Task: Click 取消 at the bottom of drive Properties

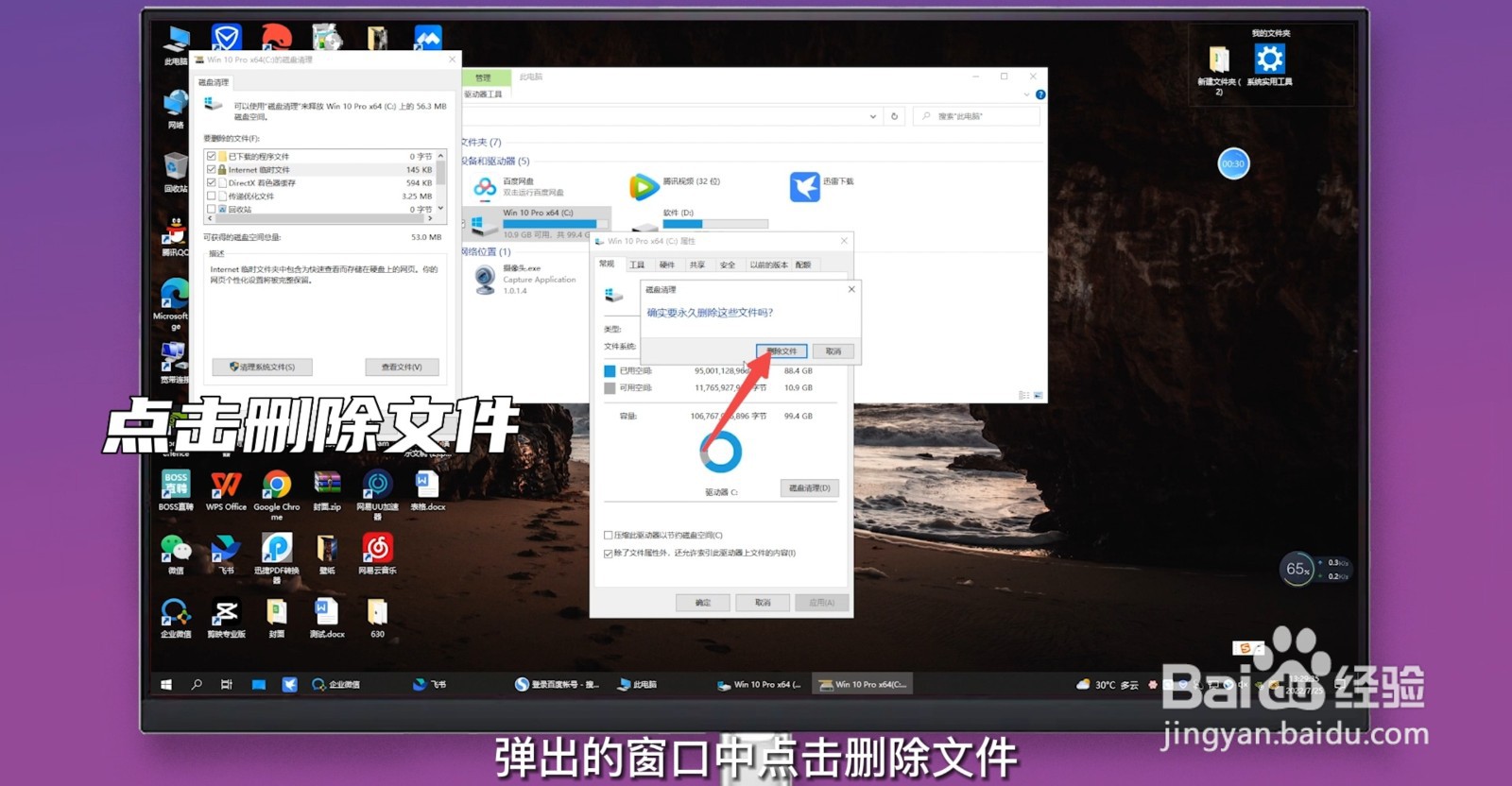Action: click(x=763, y=602)
